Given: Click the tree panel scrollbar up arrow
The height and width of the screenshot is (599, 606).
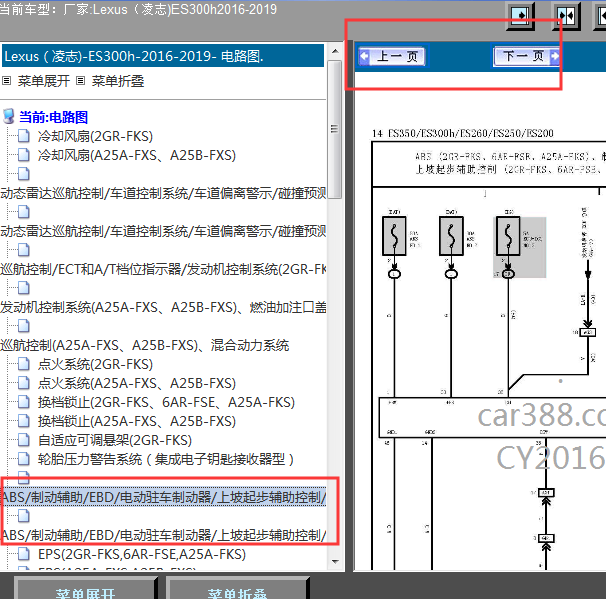Looking at the screenshot, I should click(x=335, y=51).
